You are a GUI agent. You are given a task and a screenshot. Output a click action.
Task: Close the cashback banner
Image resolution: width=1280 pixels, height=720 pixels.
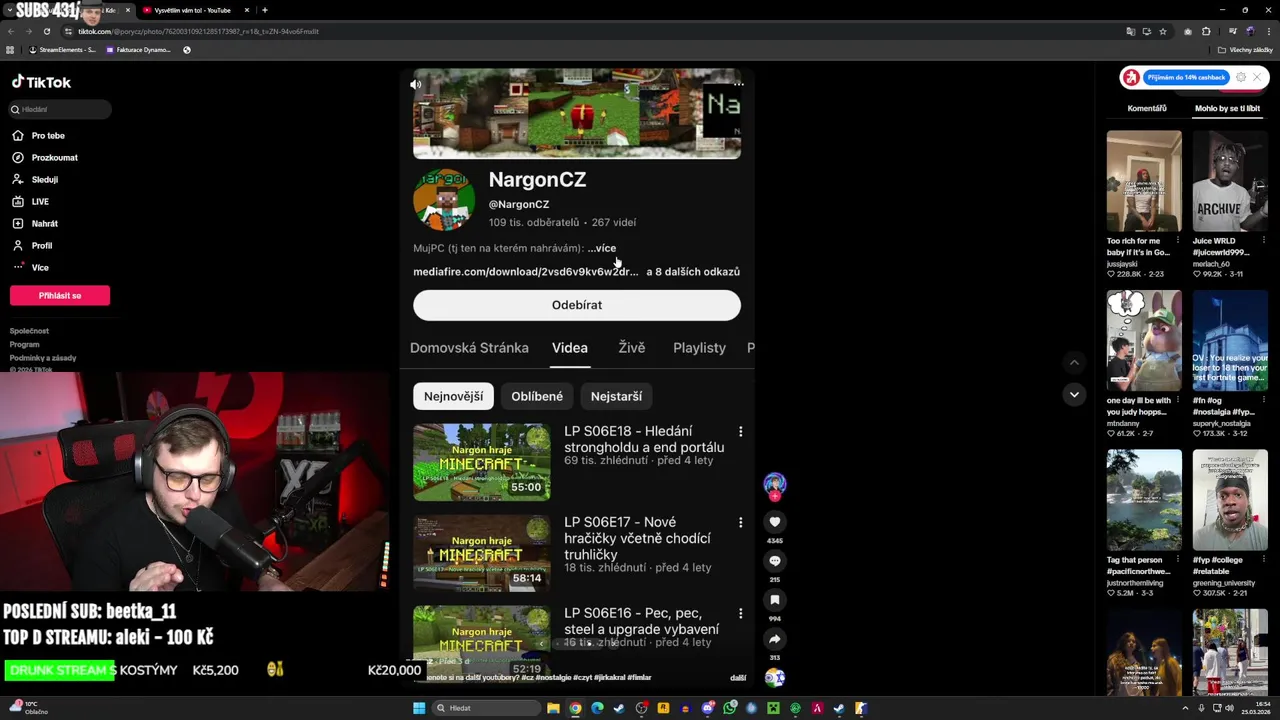(1257, 77)
